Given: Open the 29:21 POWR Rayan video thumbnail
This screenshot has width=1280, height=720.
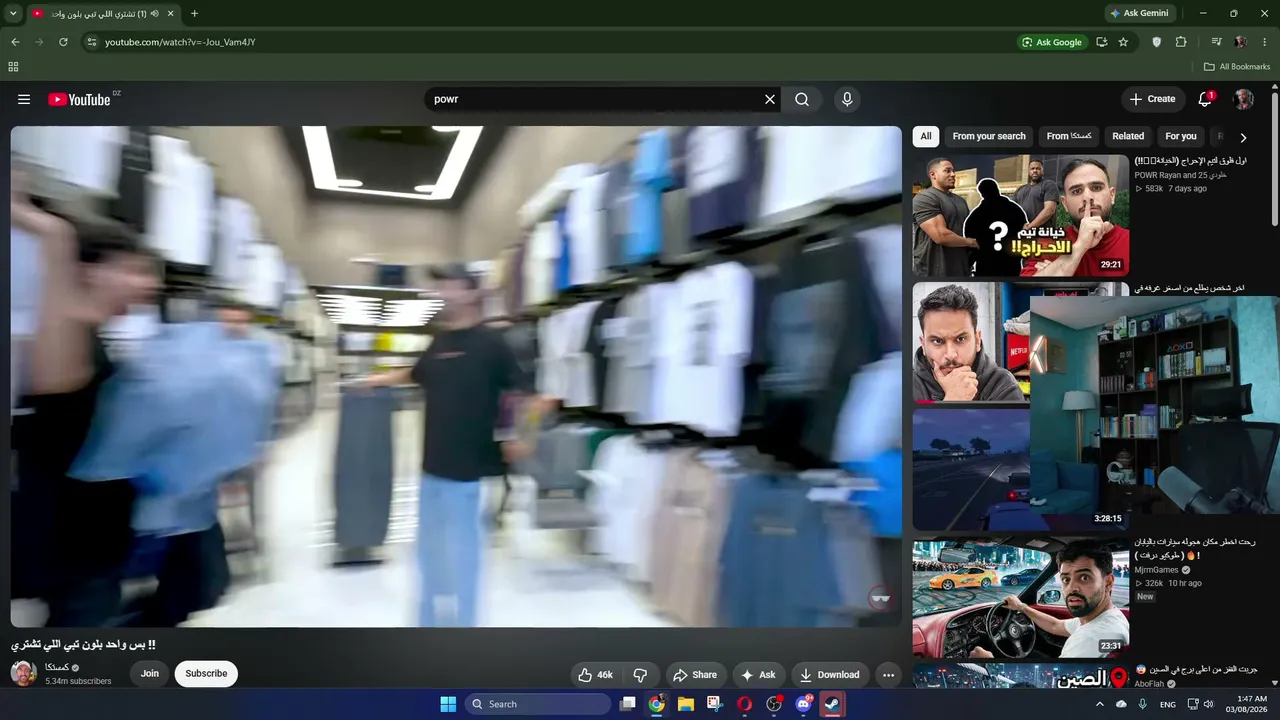Looking at the screenshot, I should tap(1020, 215).
